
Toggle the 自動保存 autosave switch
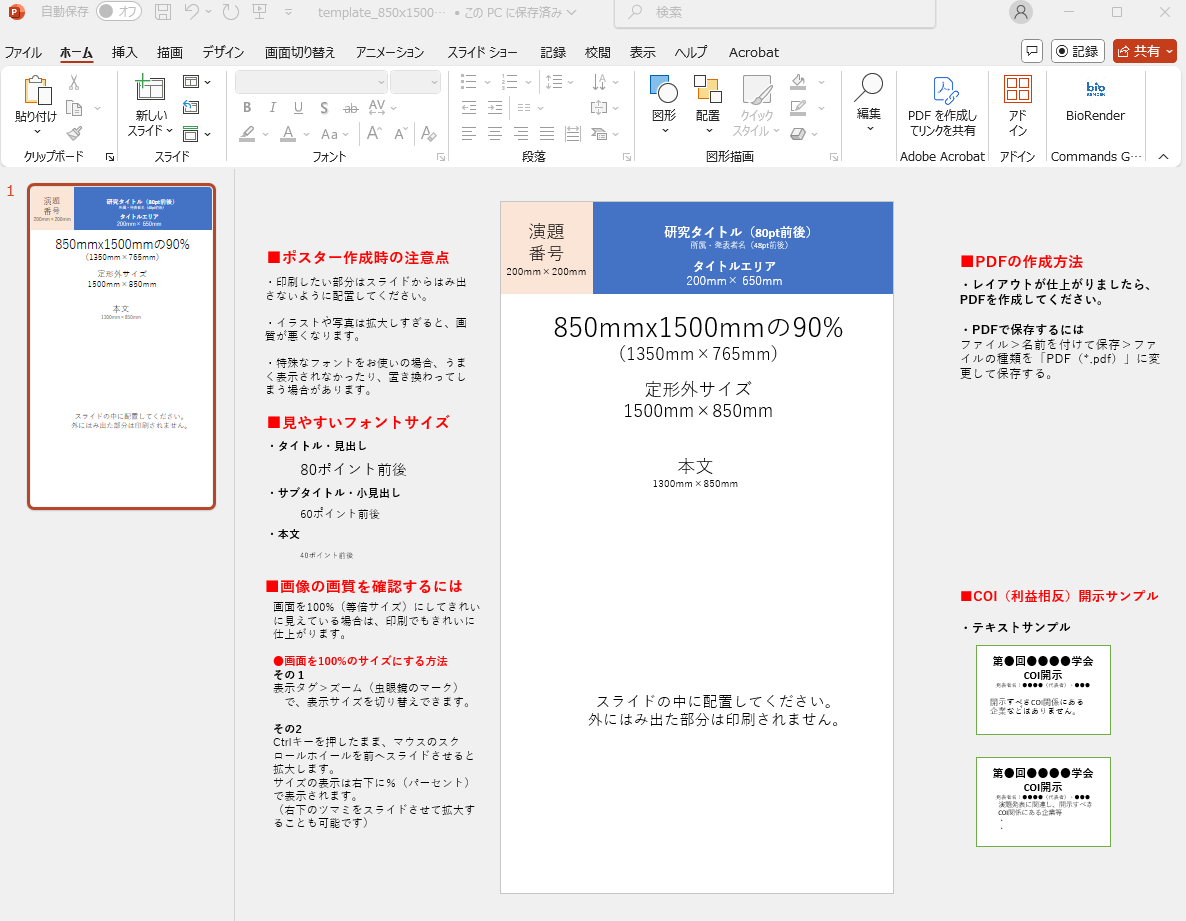[119, 12]
